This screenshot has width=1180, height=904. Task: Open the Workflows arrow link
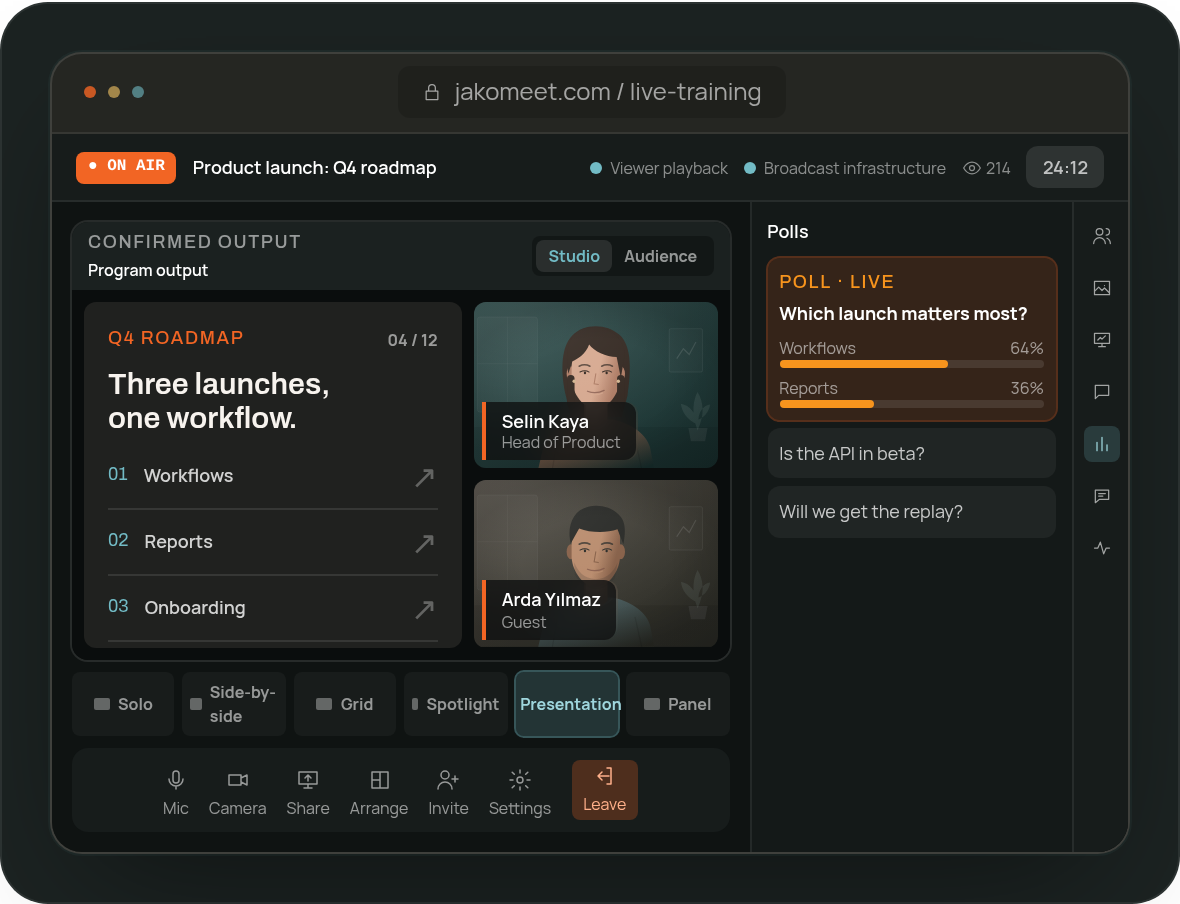click(424, 477)
